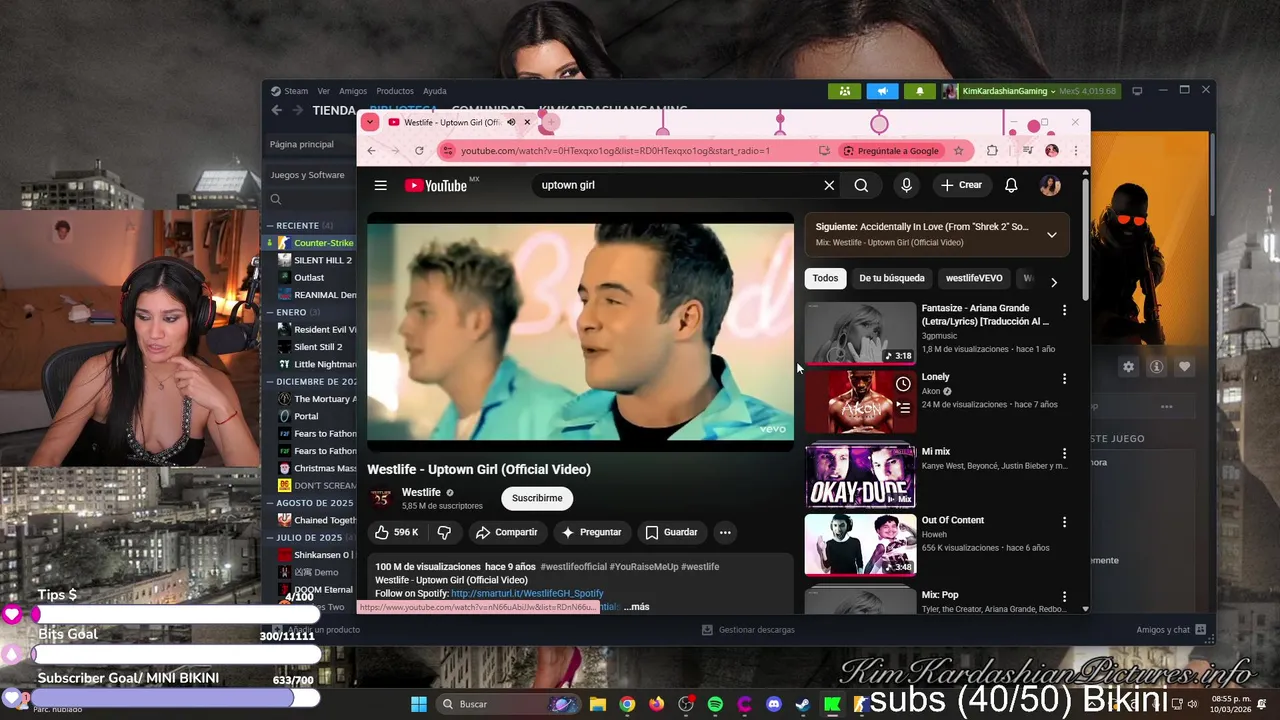Open more actions ellipsis under the video
The image size is (1280, 720).
pyautogui.click(x=725, y=532)
